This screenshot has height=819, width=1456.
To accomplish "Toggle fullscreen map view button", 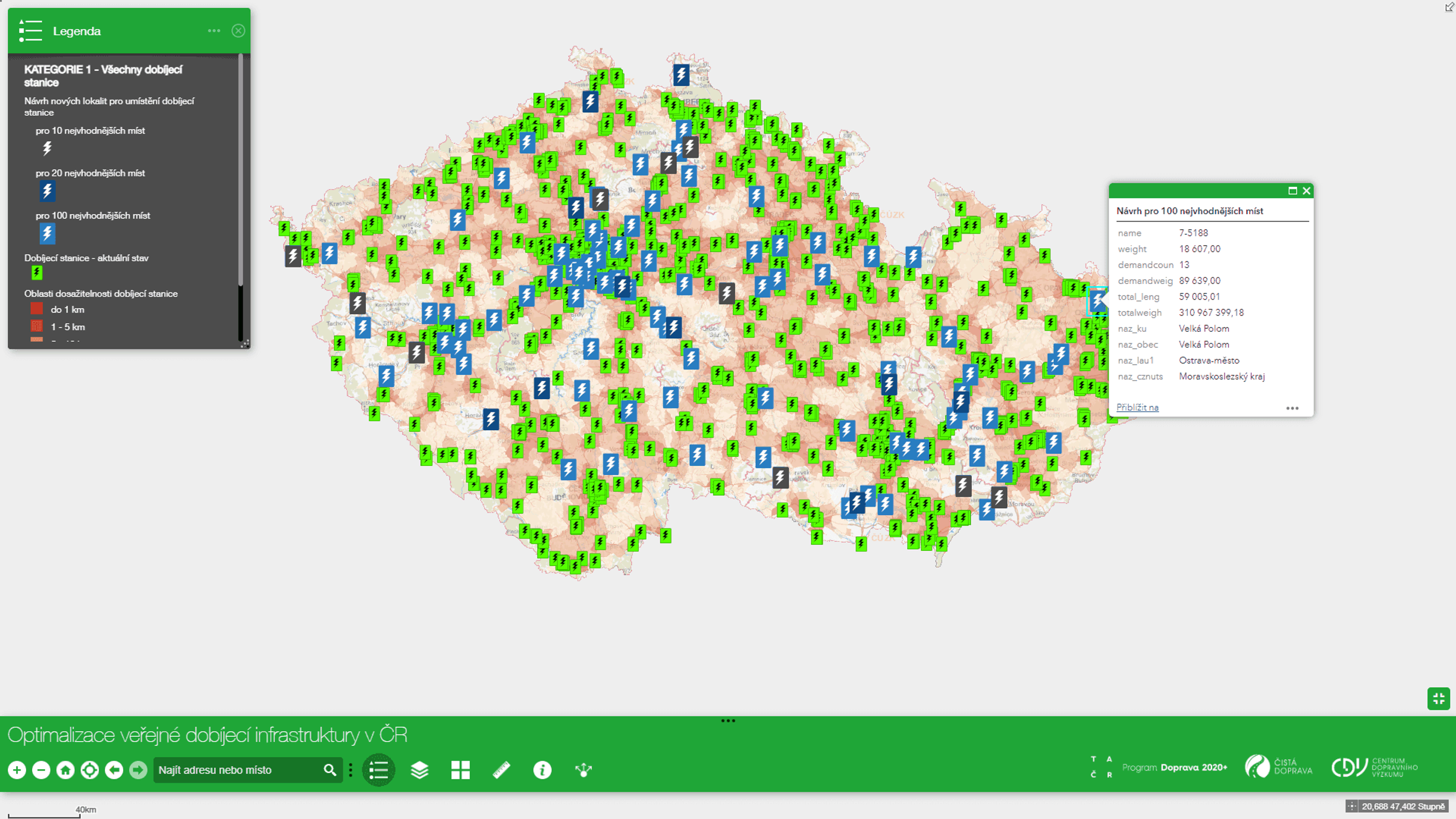I will 1438,698.
